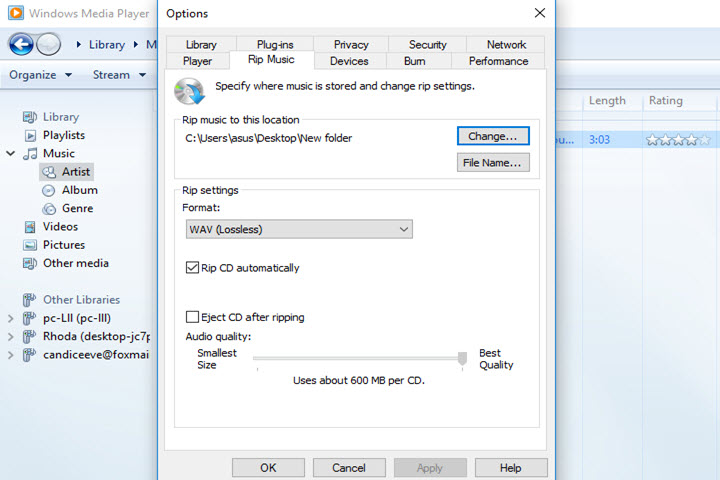Select Genre in the Music tree

(x=78, y=209)
